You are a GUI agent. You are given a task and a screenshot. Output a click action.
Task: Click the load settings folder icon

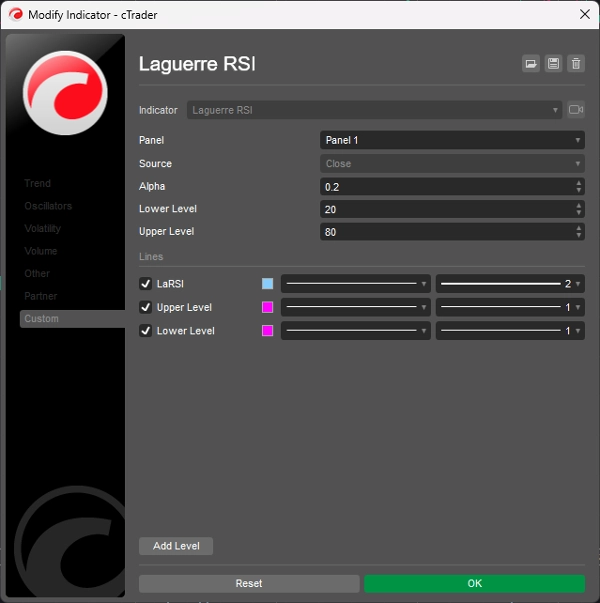[x=531, y=64]
